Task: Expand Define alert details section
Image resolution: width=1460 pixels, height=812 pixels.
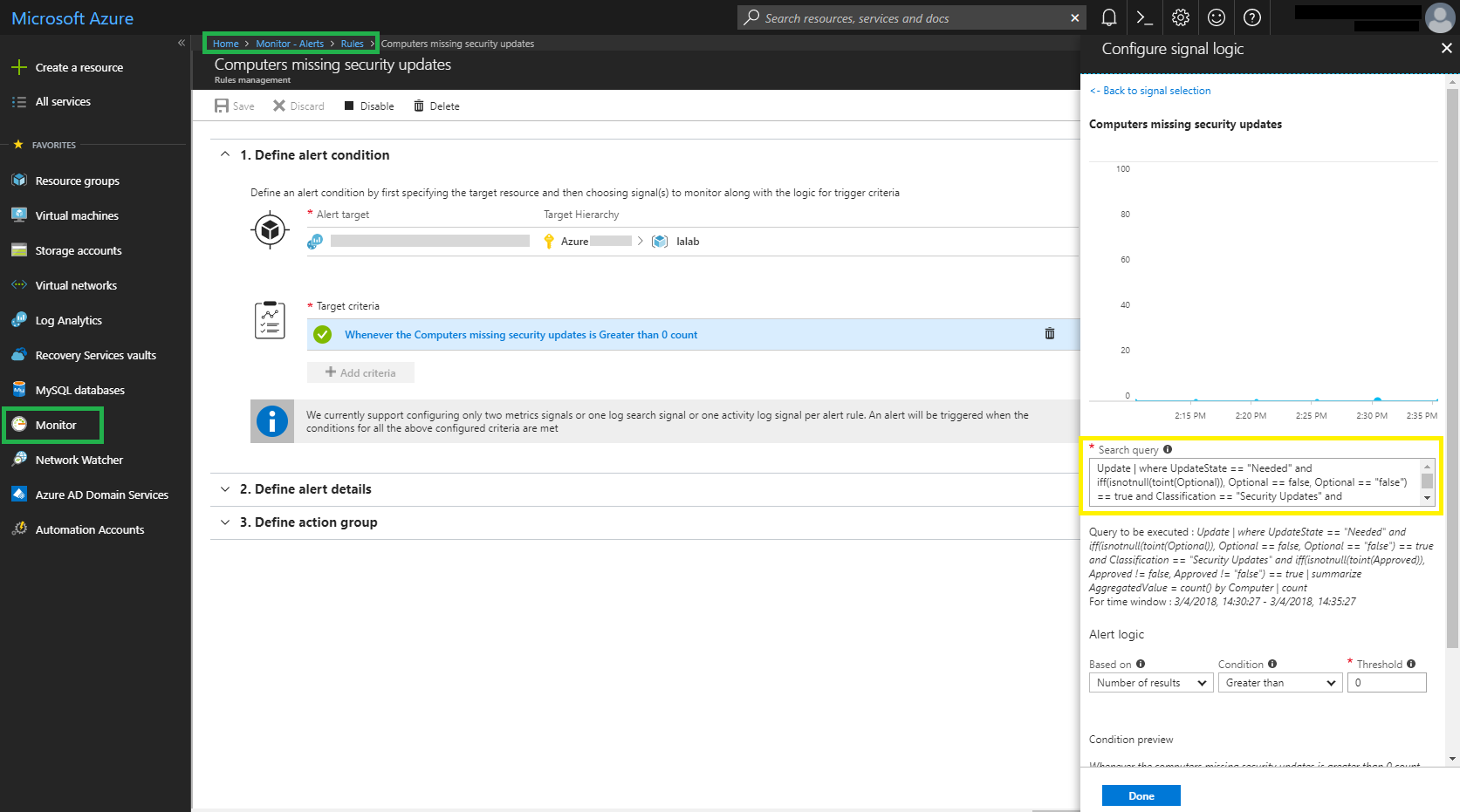Action: pos(225,489)
